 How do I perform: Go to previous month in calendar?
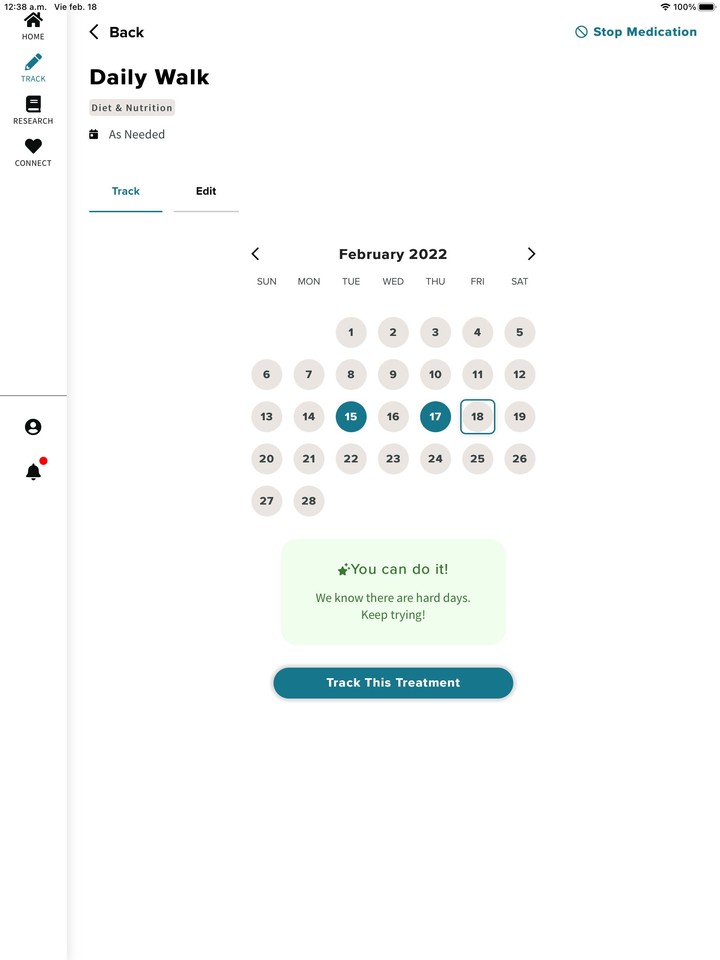[x=255, y=254]
